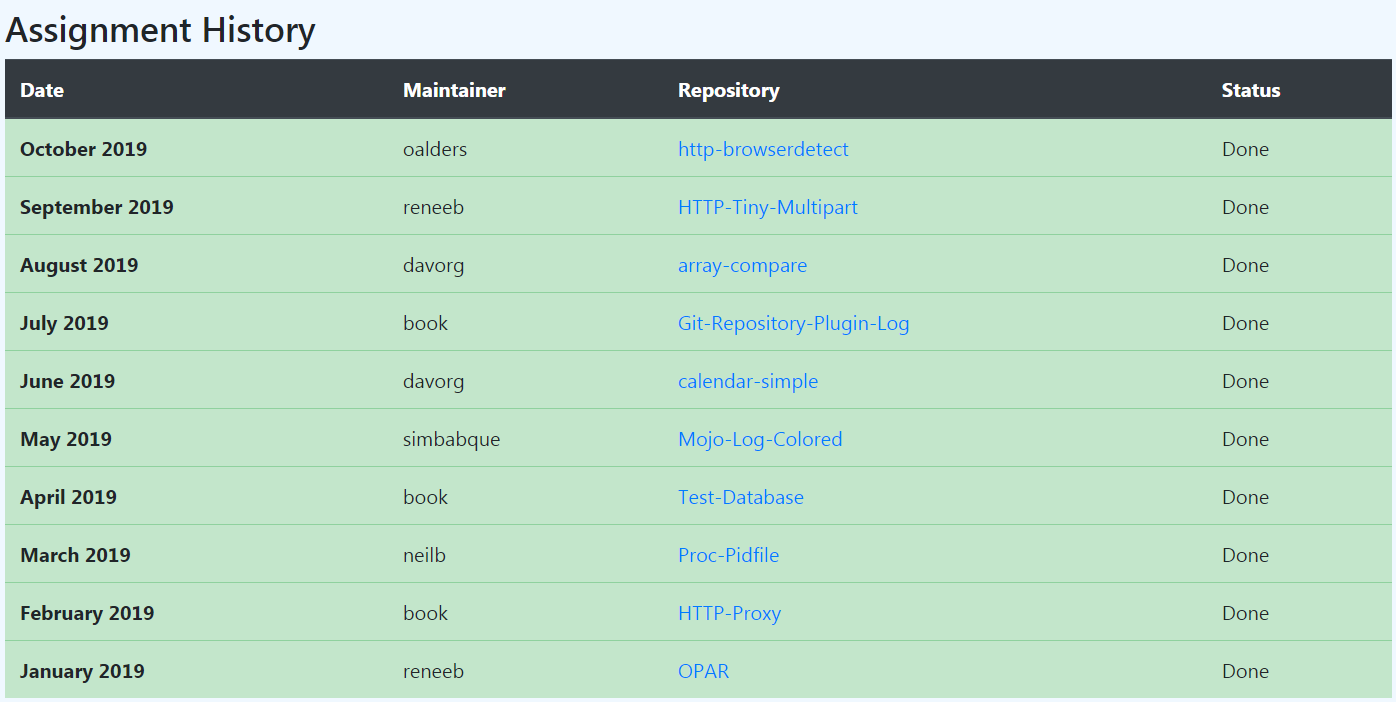Image resolution: width=1396 pixels, height=702 pixels.
Task: Click the Status column header
Action: (1251, 90)
